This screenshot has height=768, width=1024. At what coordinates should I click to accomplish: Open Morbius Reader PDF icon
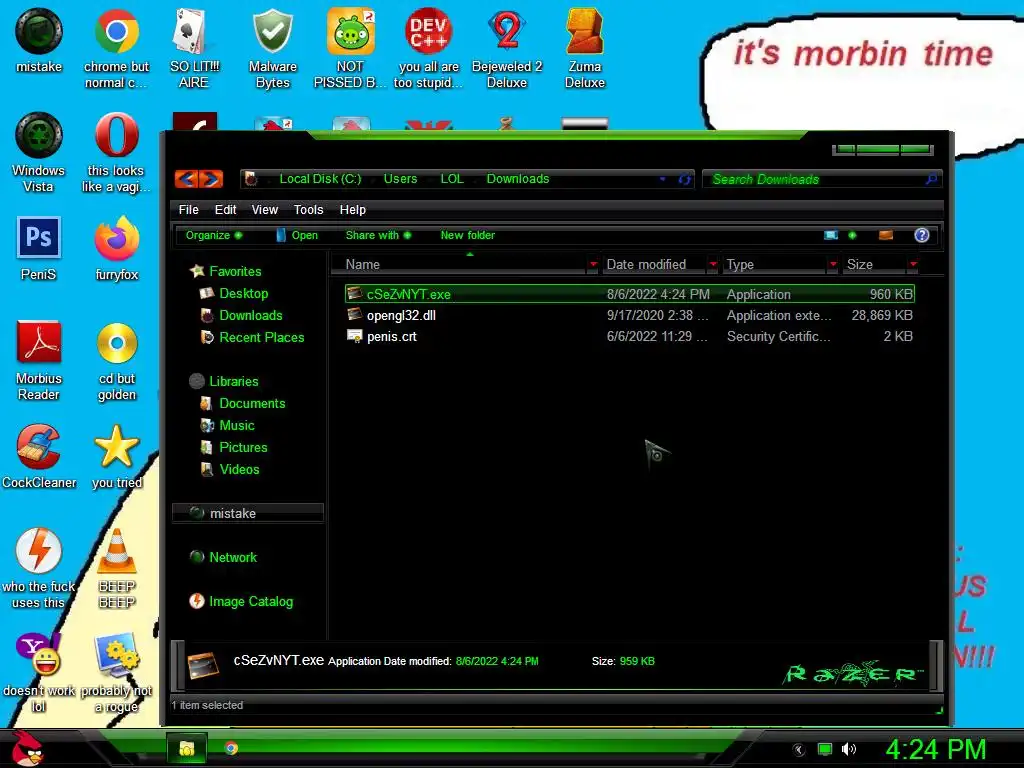pyautogui.click(x=39, y=360)
